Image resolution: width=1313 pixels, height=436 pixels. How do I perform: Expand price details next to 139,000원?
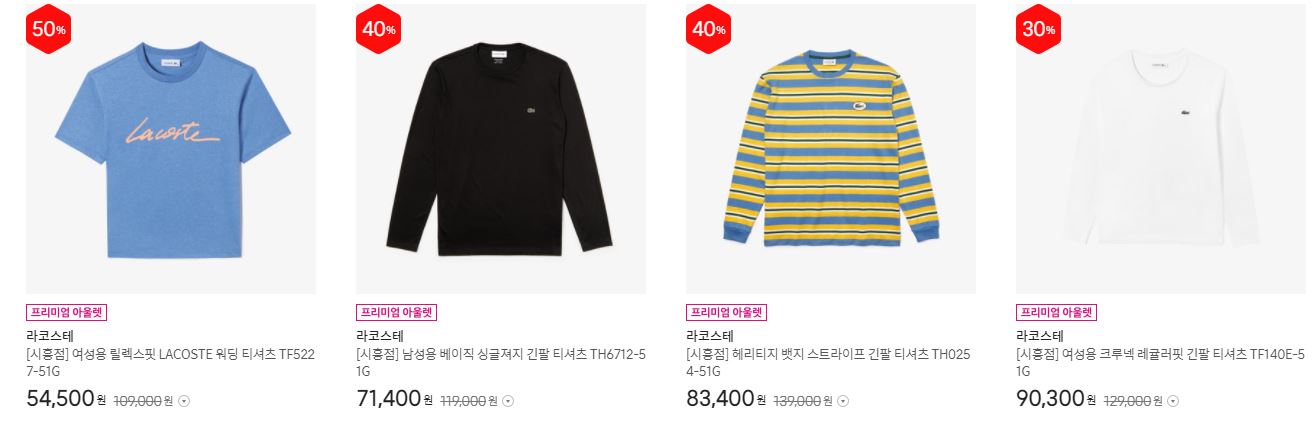[842, 401]
